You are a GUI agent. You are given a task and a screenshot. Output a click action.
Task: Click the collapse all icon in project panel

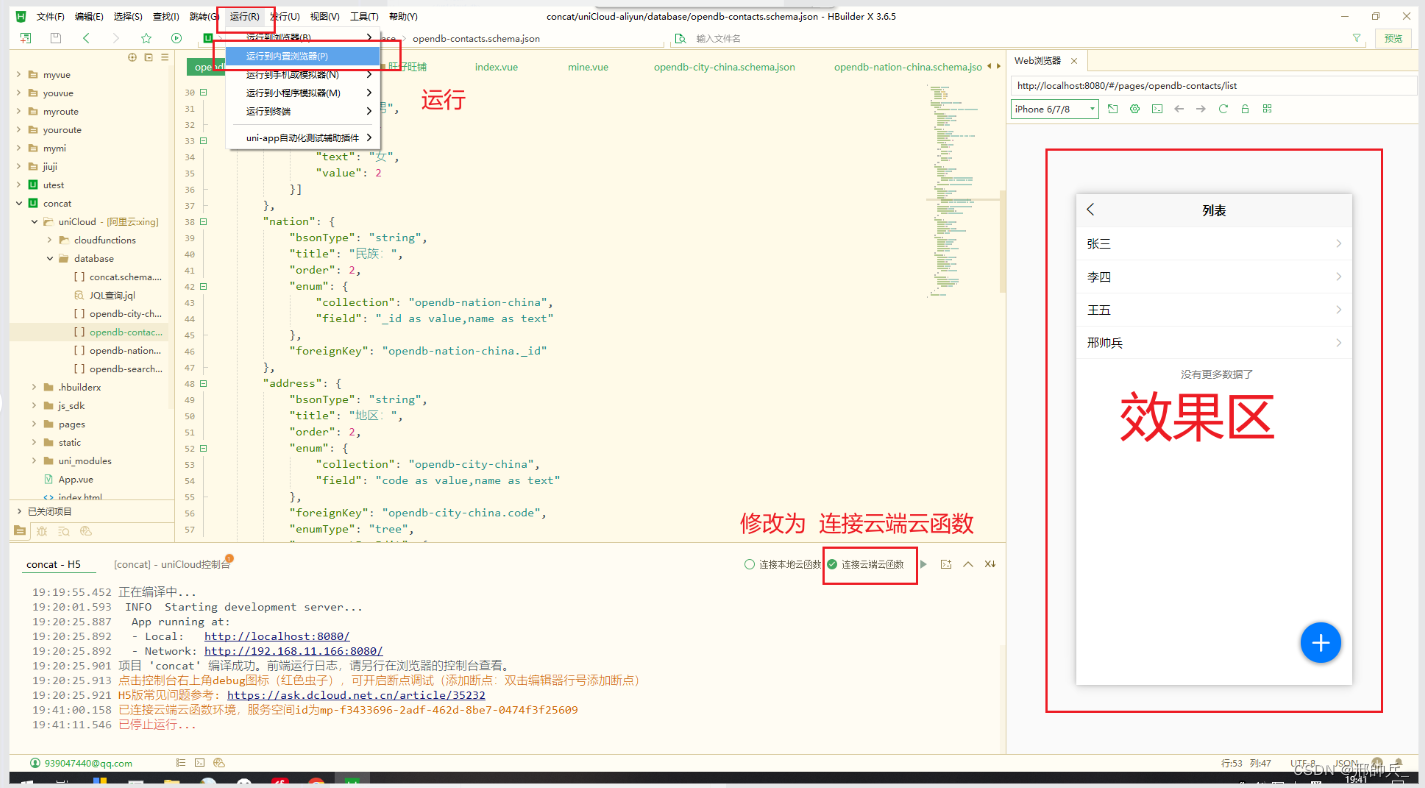pos(148,57)
